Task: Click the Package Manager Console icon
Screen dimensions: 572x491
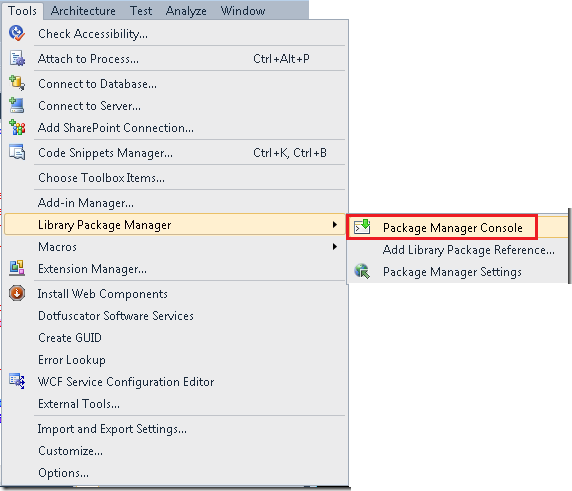Action: (362, 227)
